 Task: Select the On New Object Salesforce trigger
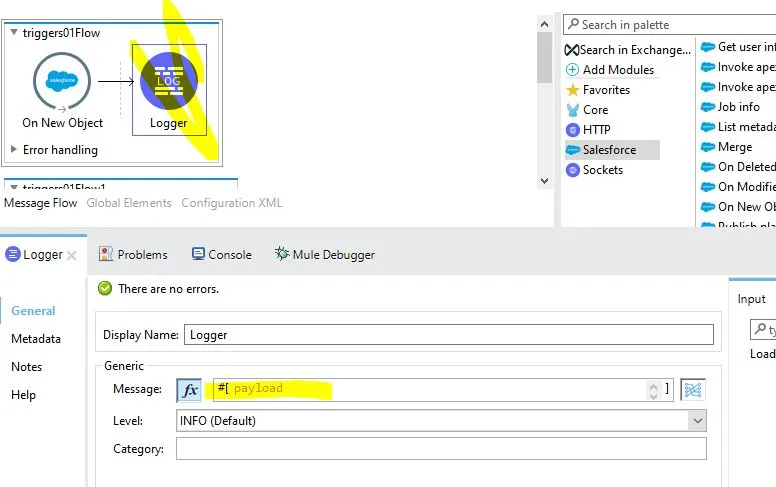click(x=62, y=81)
